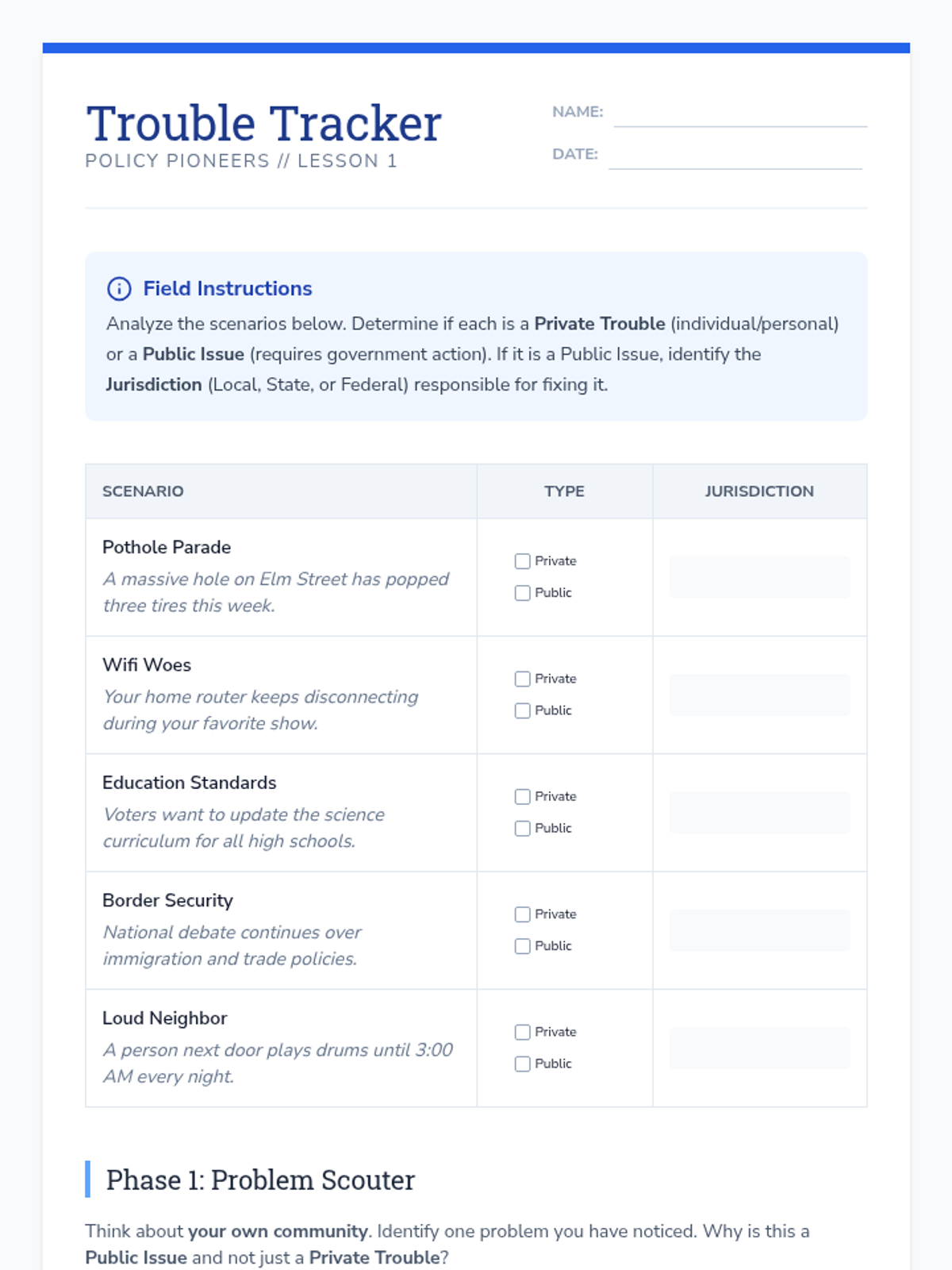Tick Private for Wifi Woes
This screenshot has width=952, height=1270.
(522, 679)
